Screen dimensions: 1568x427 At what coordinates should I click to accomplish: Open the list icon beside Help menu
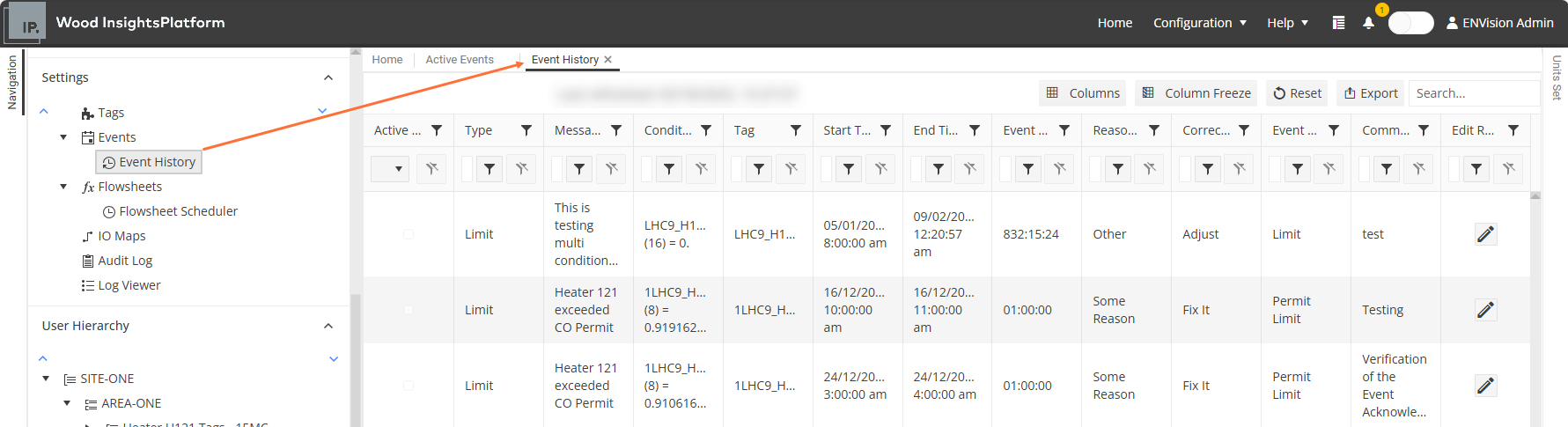tap(1338, 23)
